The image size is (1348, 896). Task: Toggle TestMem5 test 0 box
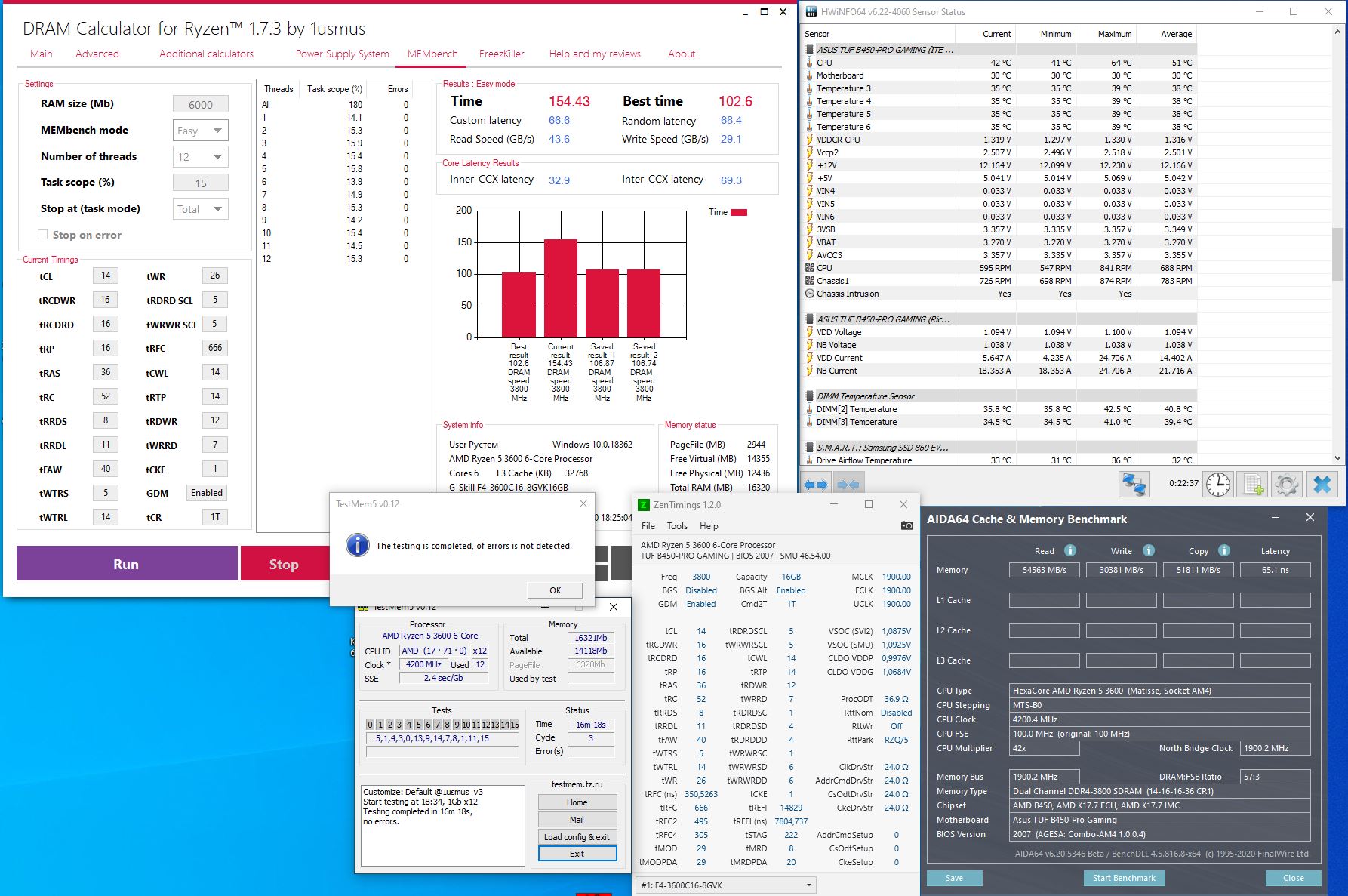tap(370, 725)
